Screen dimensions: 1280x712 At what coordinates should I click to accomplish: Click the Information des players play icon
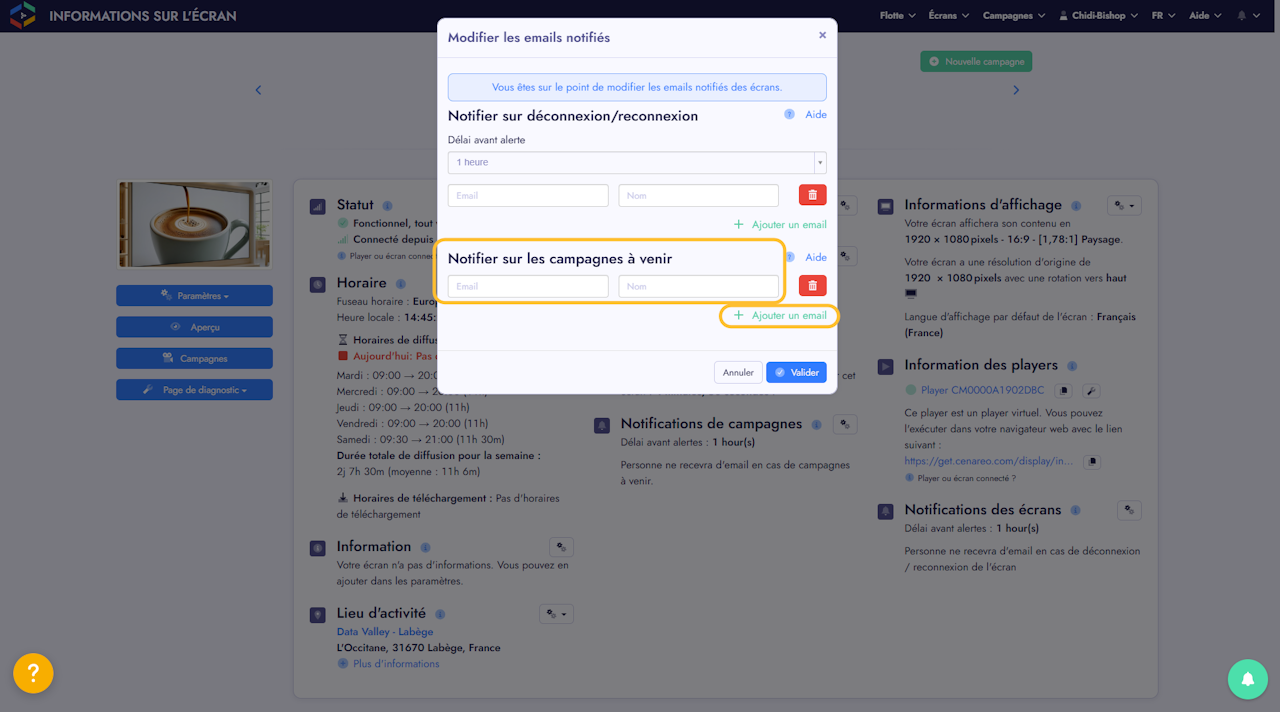pos(885,366)
